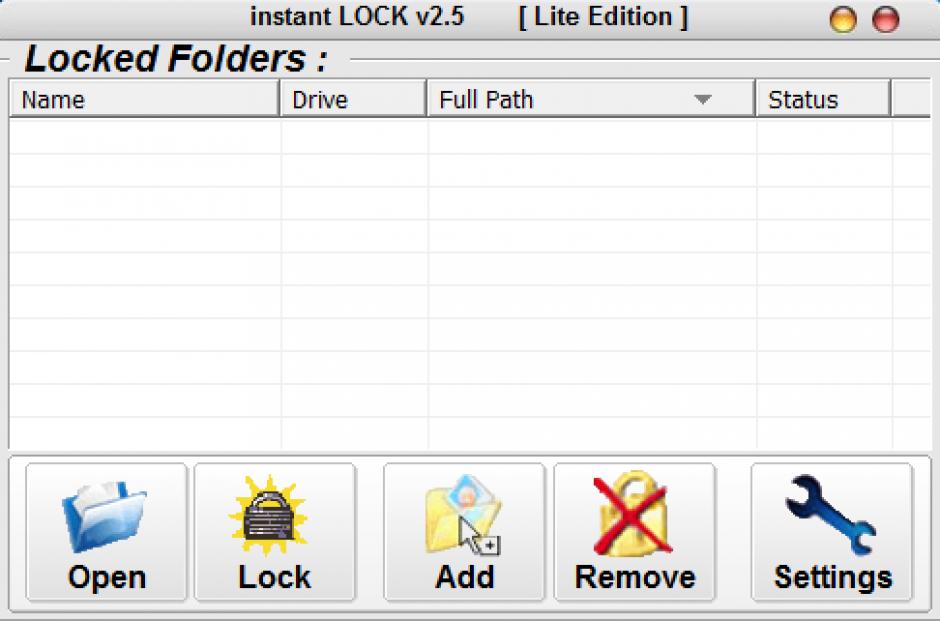Click the "Lock" button label
This screenshot has width=940, height=621.
[275, 577]
